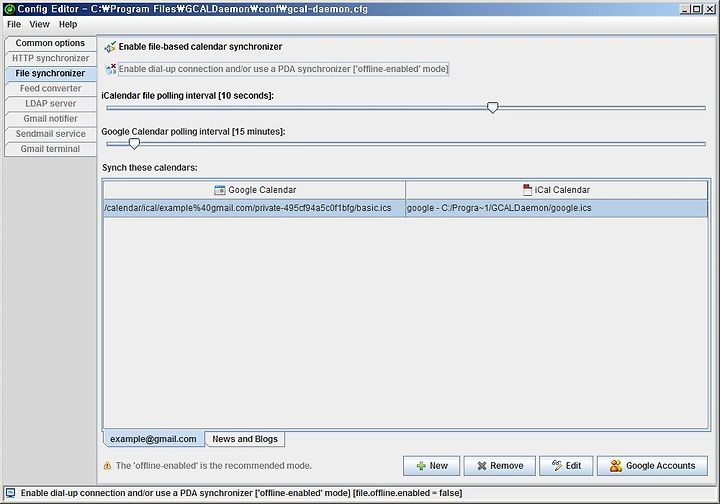Viewport: 720px width, 504px height.
Task: Click iCalendar file polling interval slider thumb
Action: [x=492, y=108]
